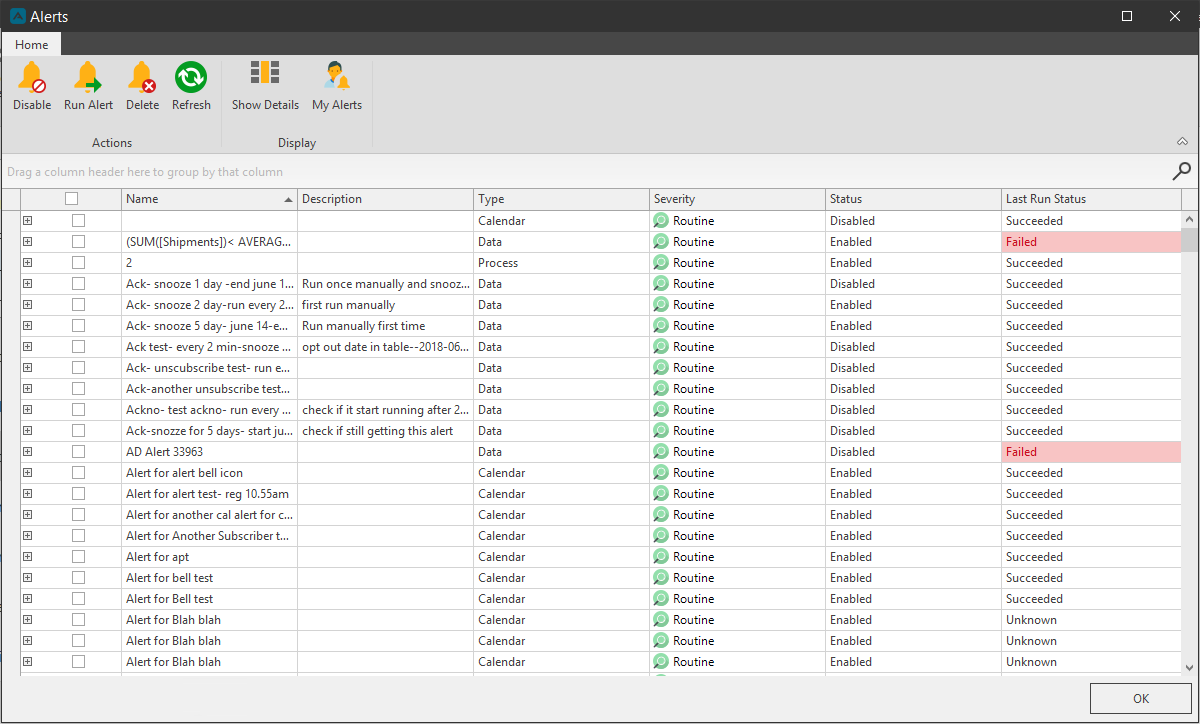Click severity icon for Alert for bell test
Screen dimensions: 1200x724
coord(660,578)
